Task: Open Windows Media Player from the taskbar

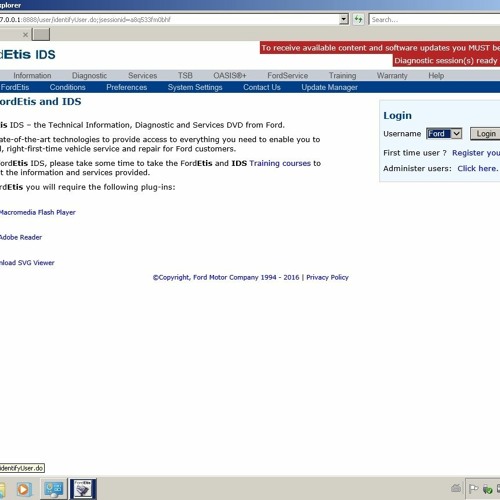Action: [x=24, y=489]
